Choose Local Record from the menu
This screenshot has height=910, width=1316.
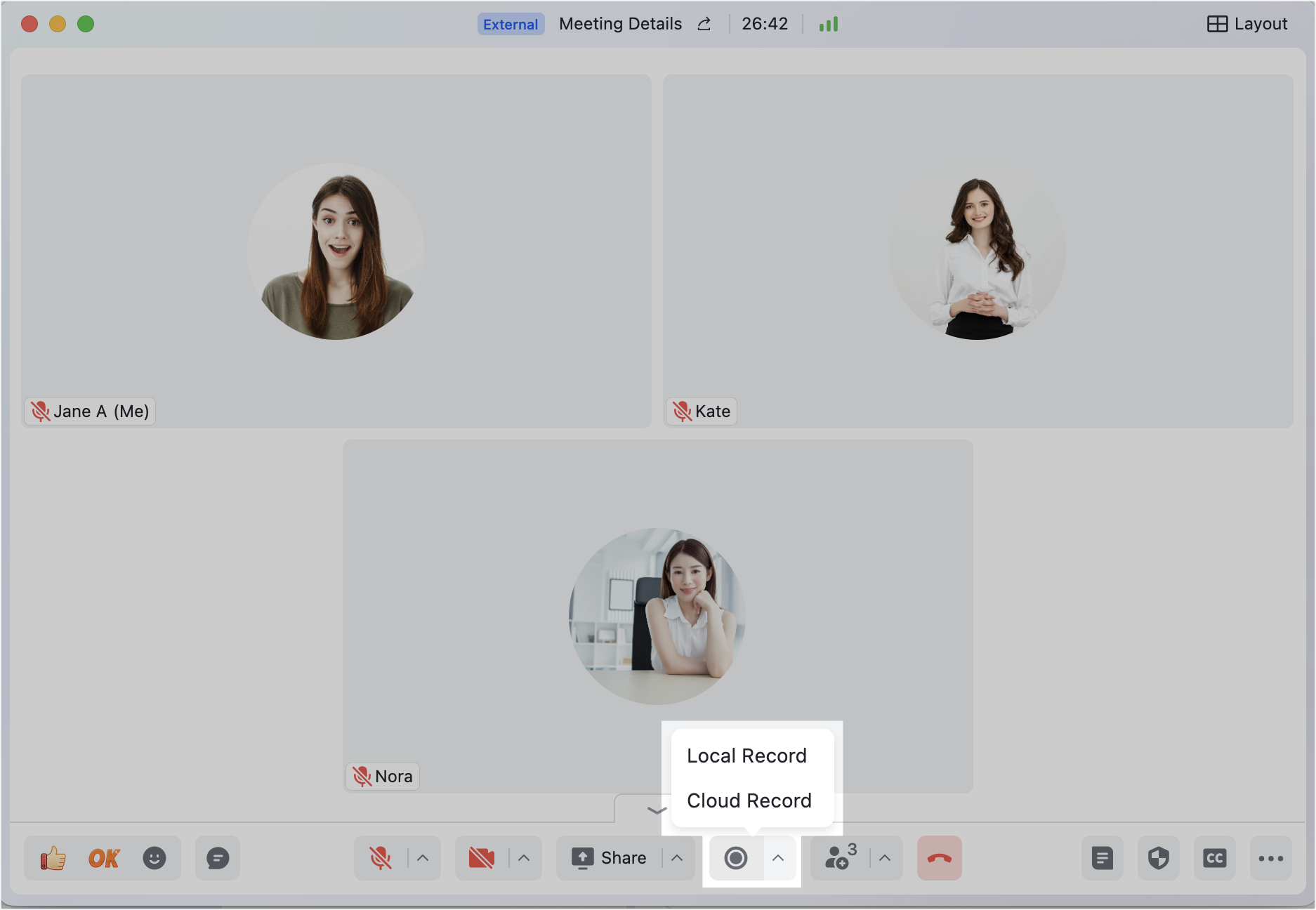tap(746, 756)
